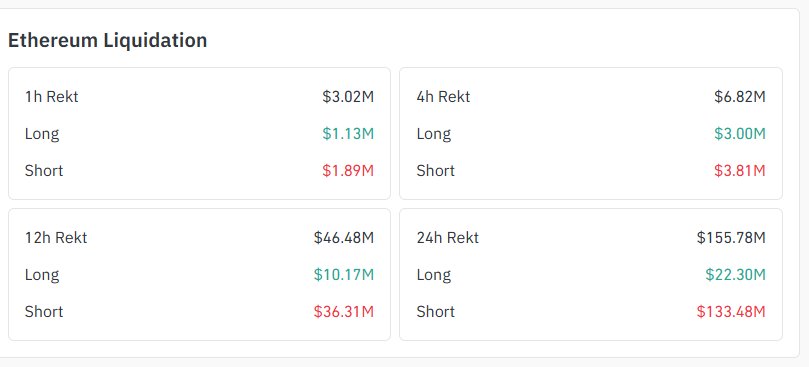Click the Ethereum Liquidation heading

107,40
